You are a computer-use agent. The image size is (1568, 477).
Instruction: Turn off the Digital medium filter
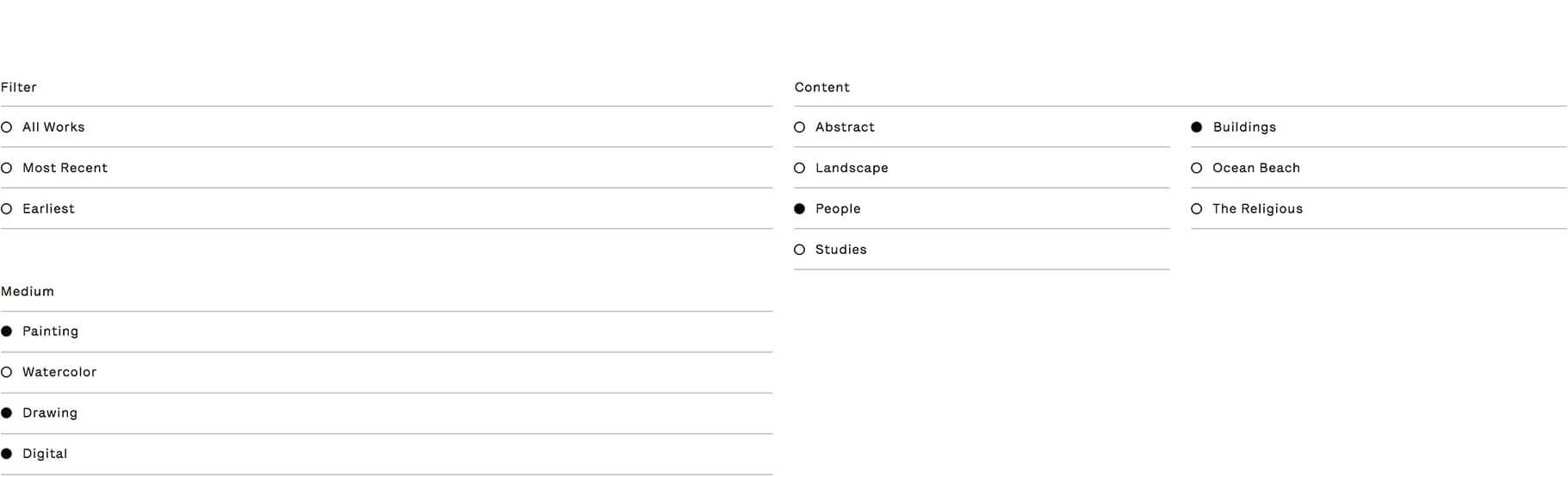point(44,454)
